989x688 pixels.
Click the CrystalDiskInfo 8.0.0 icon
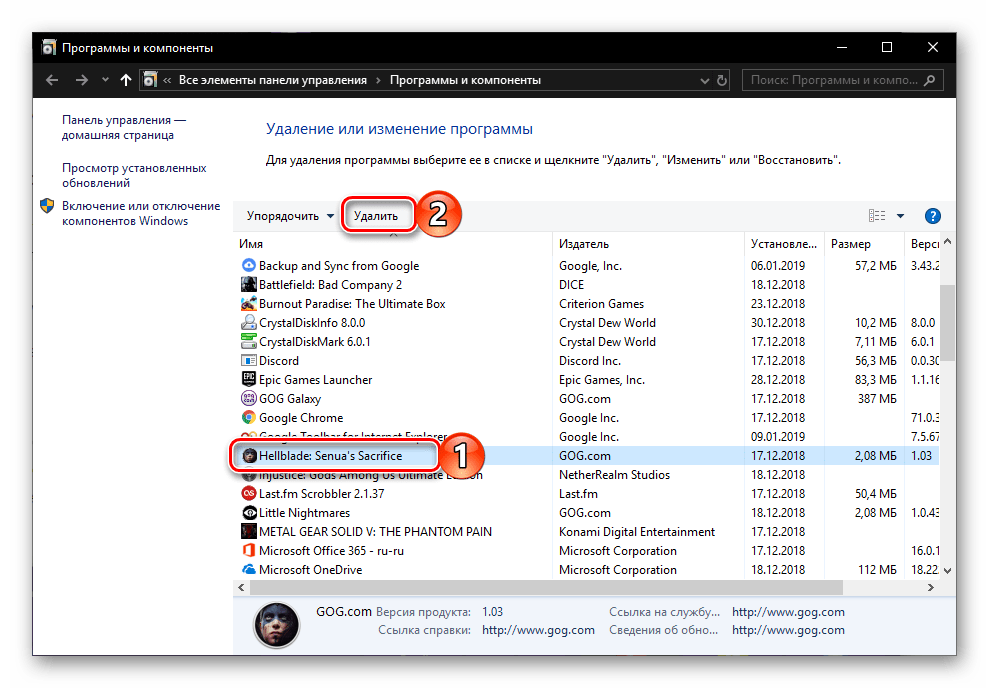[249, 322]
